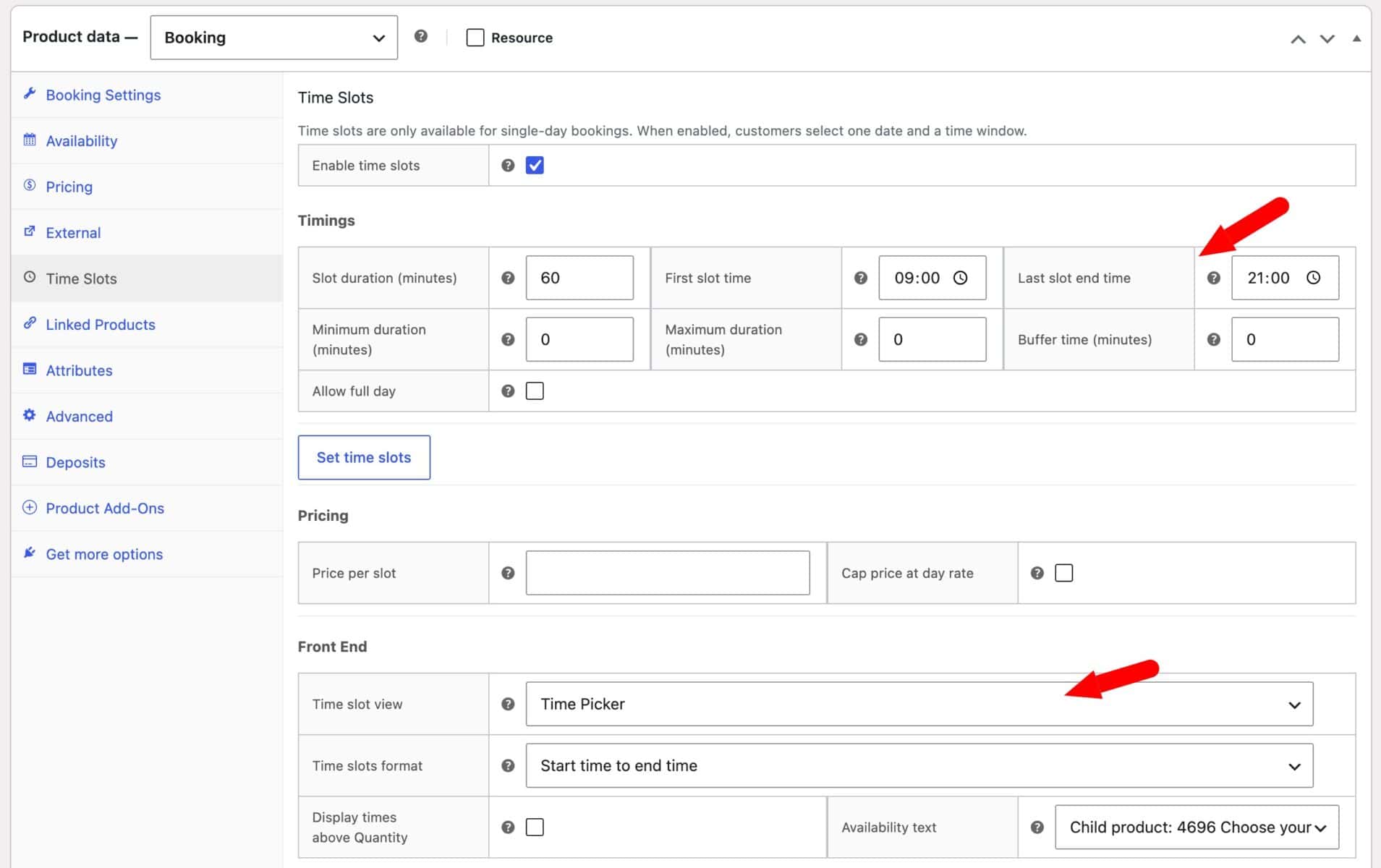Click the calendar icon beside Availability
This screenshot has width=1381, height=868.
[x=30, y=140]
